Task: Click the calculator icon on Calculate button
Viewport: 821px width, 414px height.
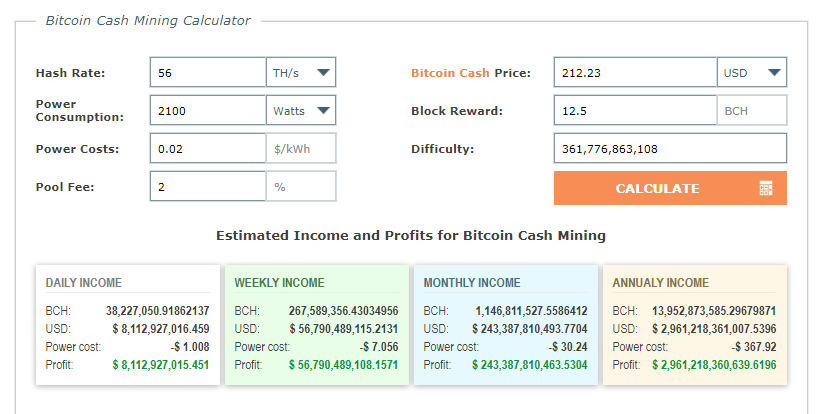Action: point(765,188)
